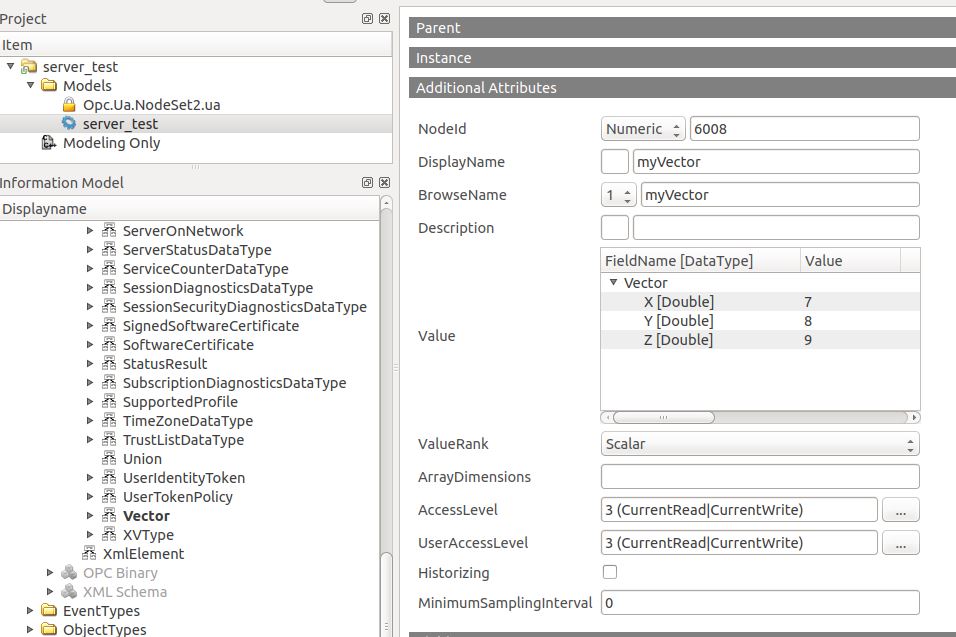This screenshot has width=956, height=637.
Task: Click the float icon on Information Model panel
Action: point(366,182)
